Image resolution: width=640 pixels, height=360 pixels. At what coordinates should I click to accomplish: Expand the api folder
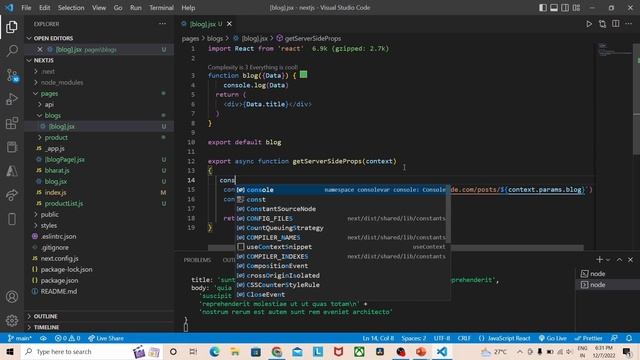click(49, 104)
